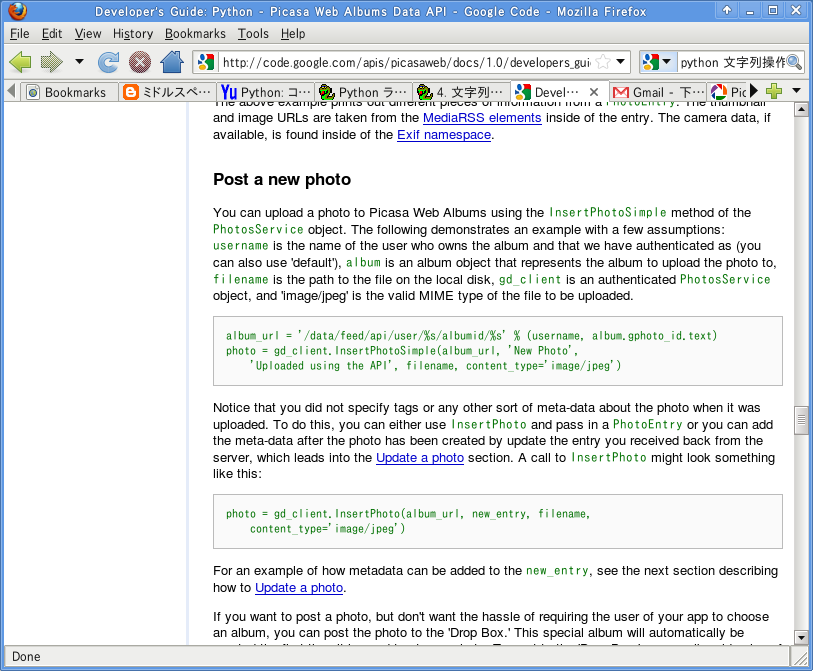Switch to the Bookmarks tab
This screenshot has height=671, width=813.
pos(69,92)
